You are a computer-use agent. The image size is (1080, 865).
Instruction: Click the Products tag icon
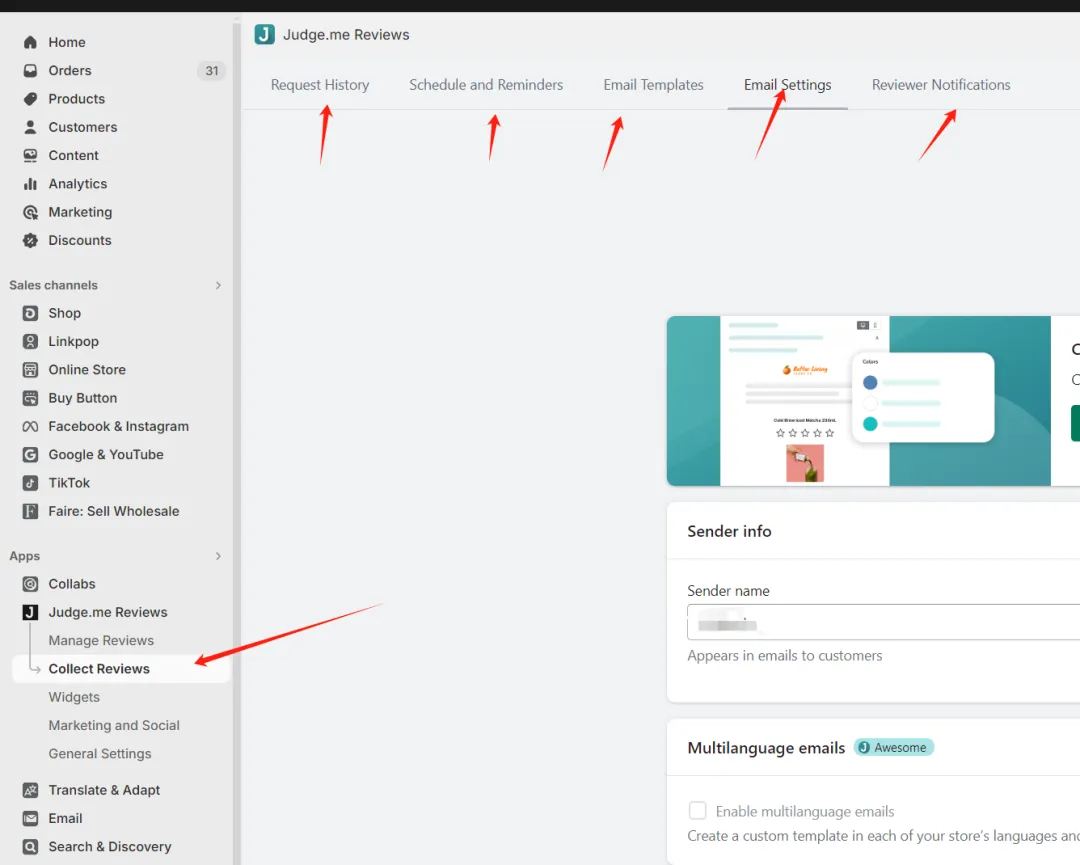coord(30,99)
